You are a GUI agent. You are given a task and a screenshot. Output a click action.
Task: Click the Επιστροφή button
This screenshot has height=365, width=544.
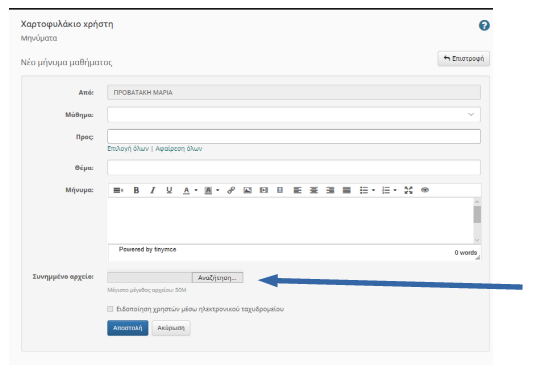pos(464,59)
